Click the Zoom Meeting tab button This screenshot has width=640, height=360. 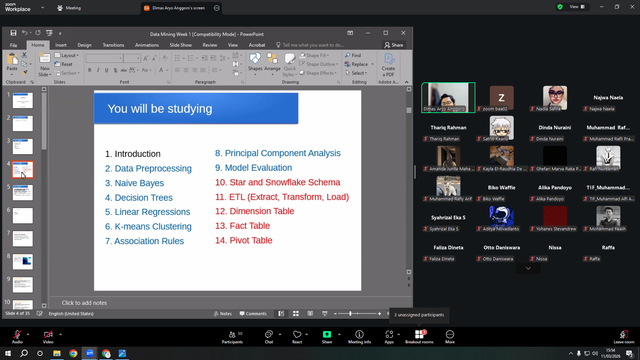pos(69,8)
